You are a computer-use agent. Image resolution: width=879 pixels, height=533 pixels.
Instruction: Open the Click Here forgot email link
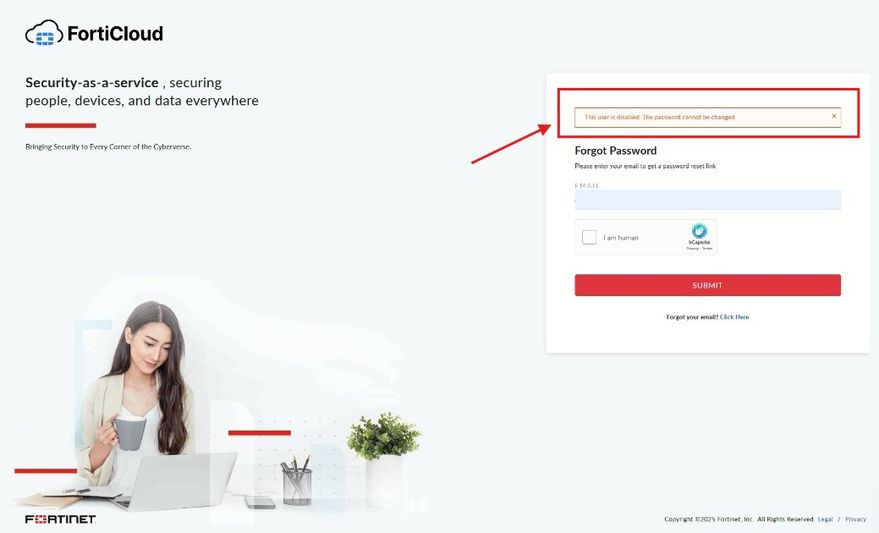tap(734, 317)
